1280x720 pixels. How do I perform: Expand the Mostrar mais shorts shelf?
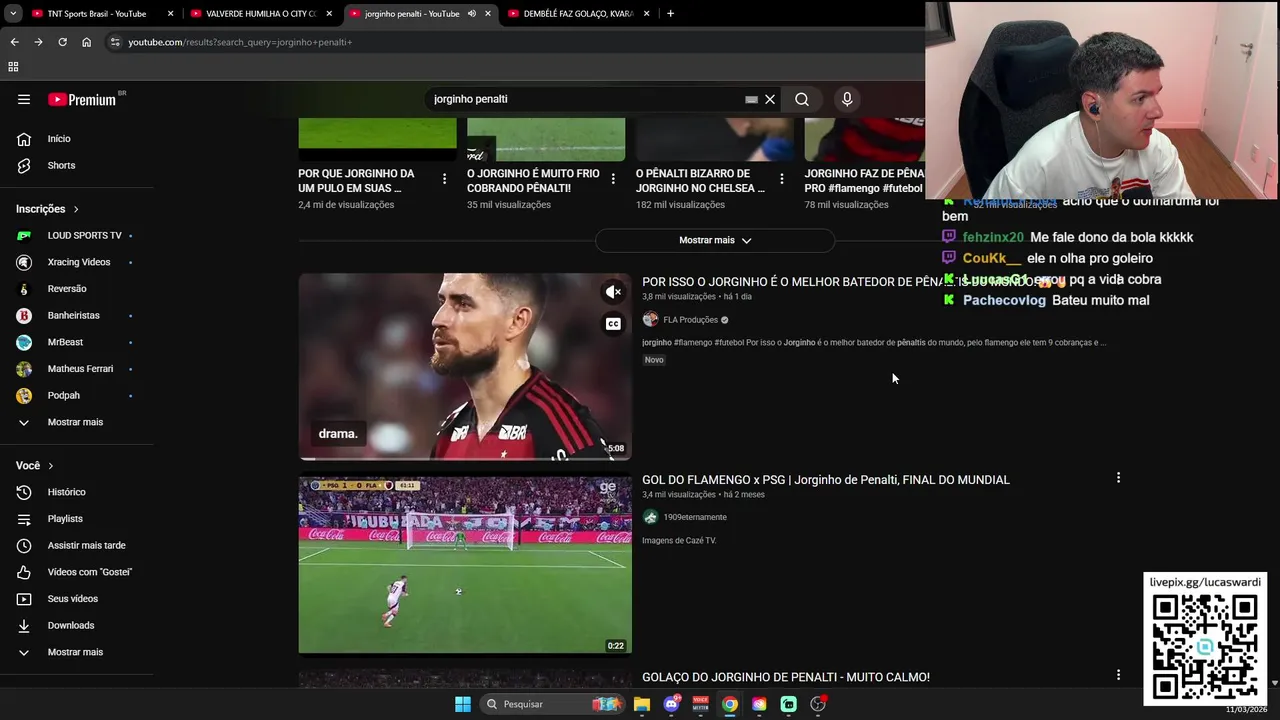tap(715, 240)
